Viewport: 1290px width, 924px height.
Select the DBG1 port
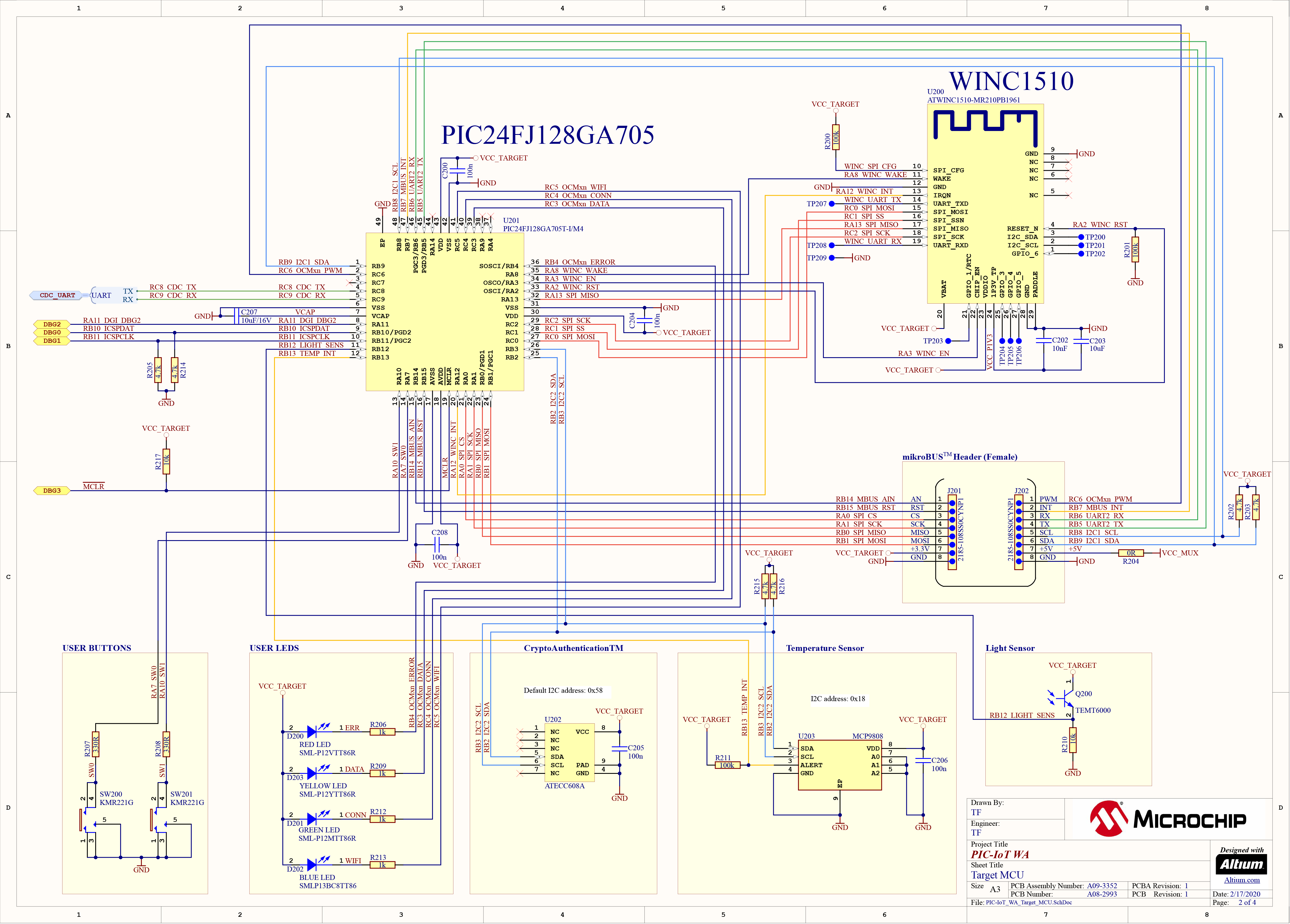click(x=52, y=341)
